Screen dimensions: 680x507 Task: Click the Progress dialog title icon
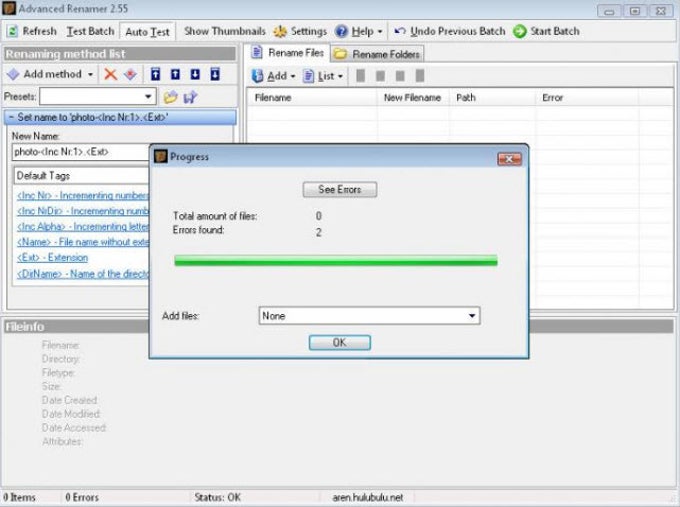(161, 157)
